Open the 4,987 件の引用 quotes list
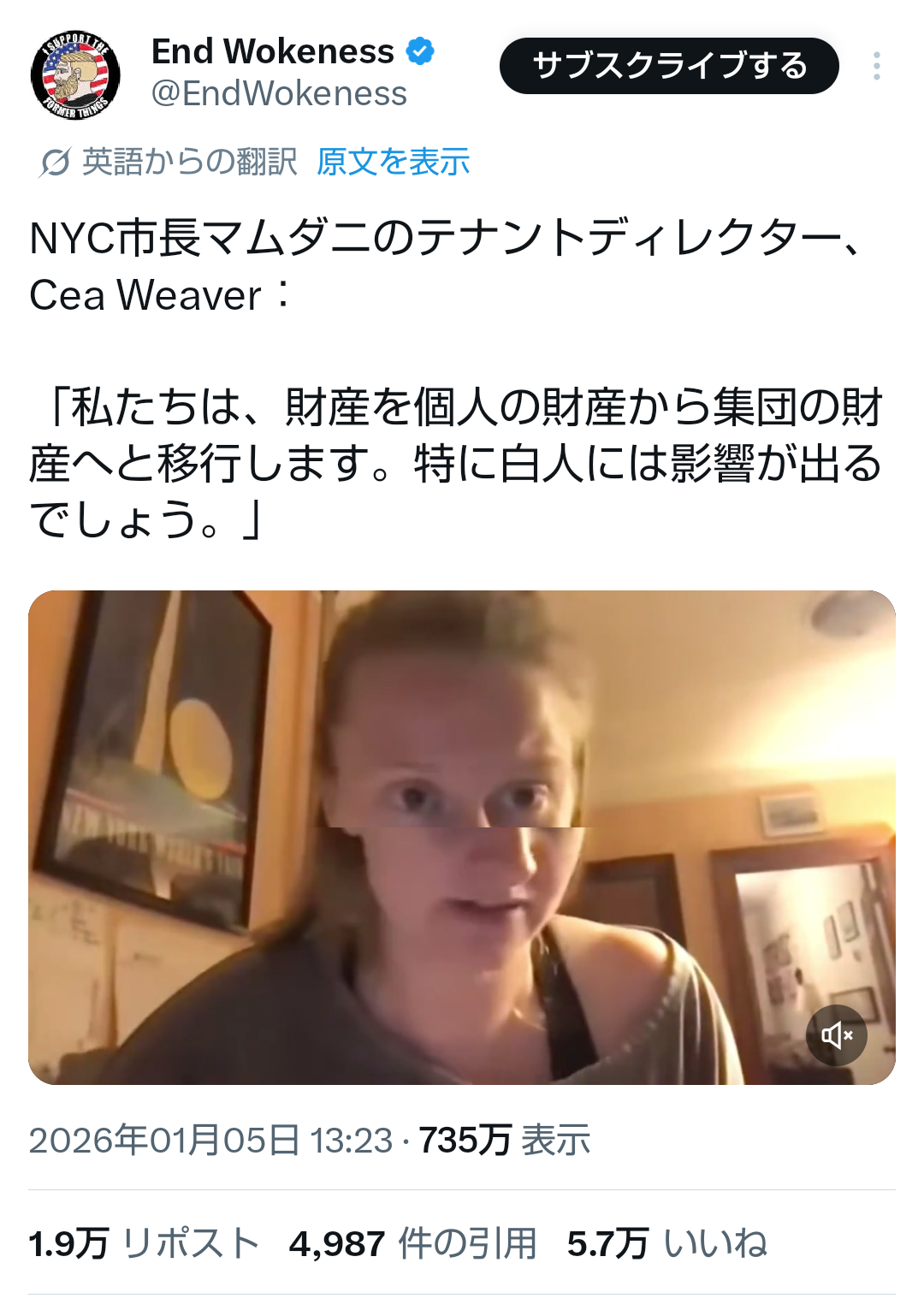The height and width of the screenshot is (1310, 924). click(413, 1243)
